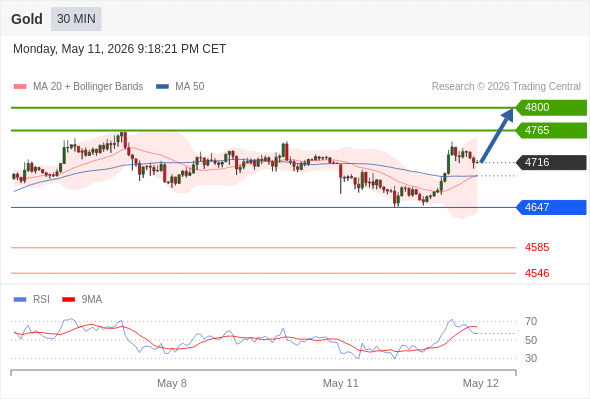
Task: Click the 30 MIN timeframe button
Action: tap(76, 19)
